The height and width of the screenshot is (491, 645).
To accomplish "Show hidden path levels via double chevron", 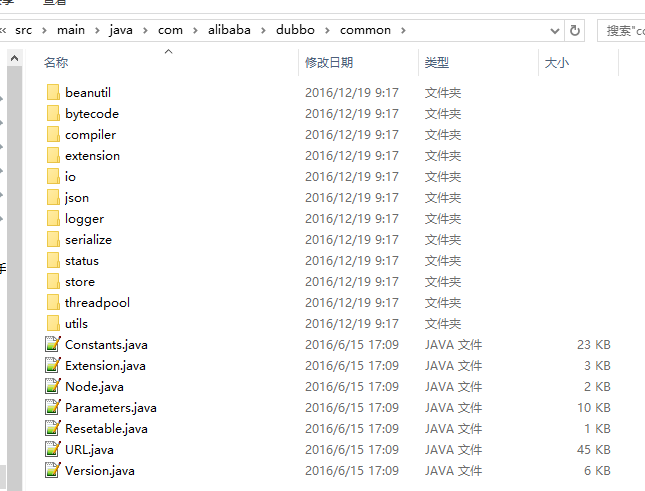I will (x=3, y=30).
